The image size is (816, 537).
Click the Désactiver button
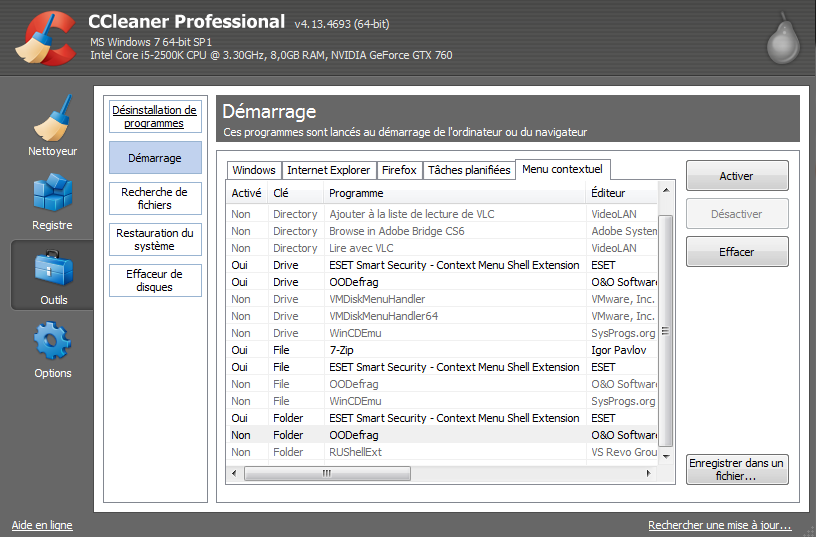737,214
